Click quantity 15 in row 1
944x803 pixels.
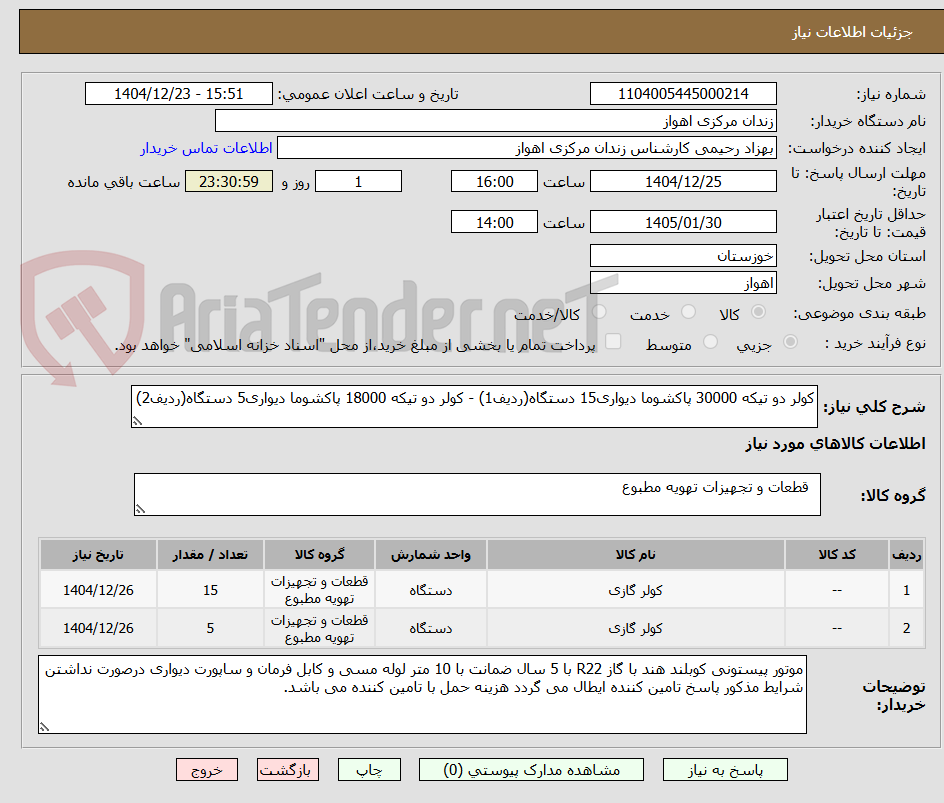[210, 590]
